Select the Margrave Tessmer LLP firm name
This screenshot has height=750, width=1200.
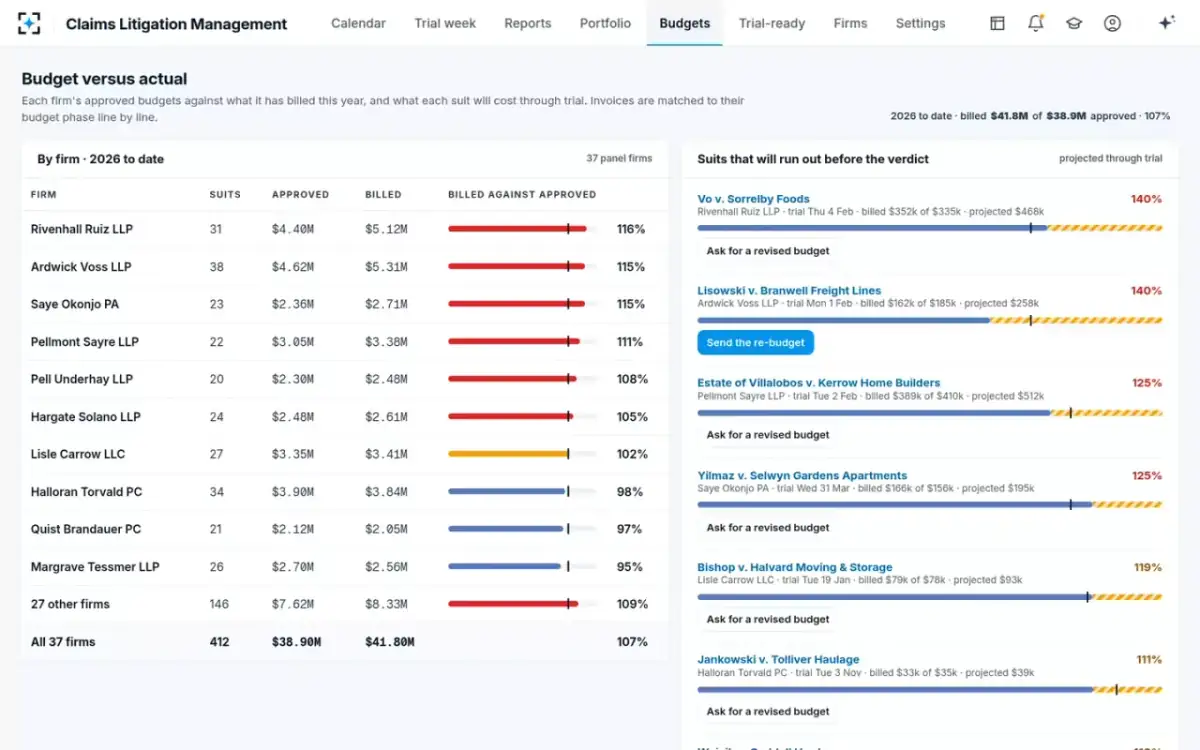point(95,567)
